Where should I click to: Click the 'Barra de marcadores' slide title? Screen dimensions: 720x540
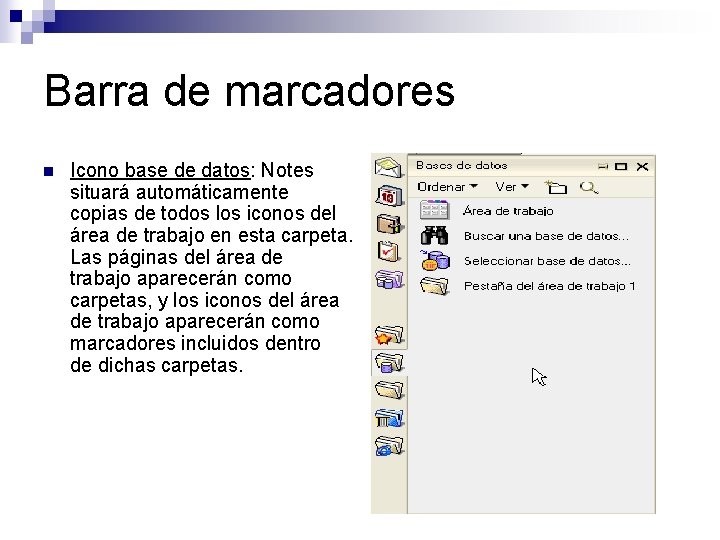point(250,90)
